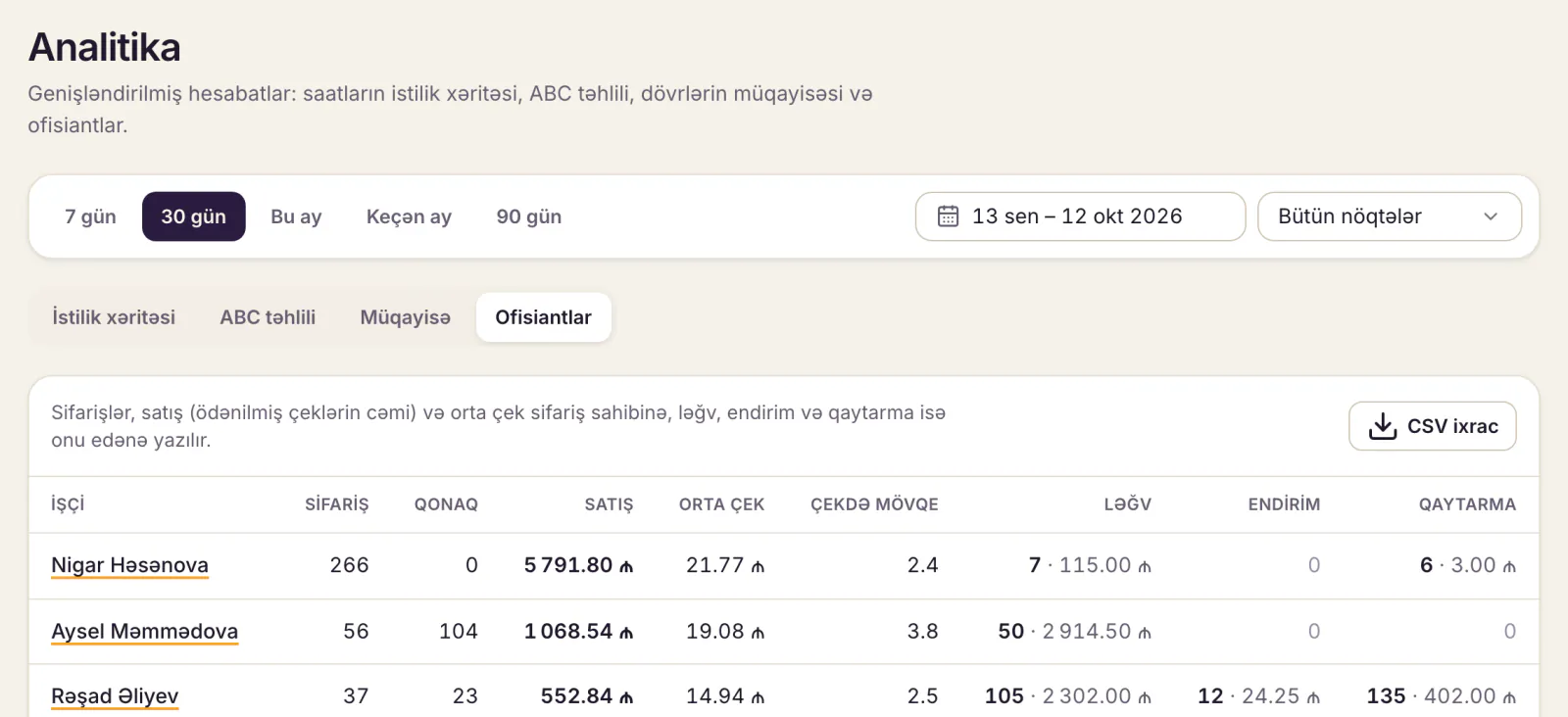Click the ENDİRİM column header

coord(1284,504)
